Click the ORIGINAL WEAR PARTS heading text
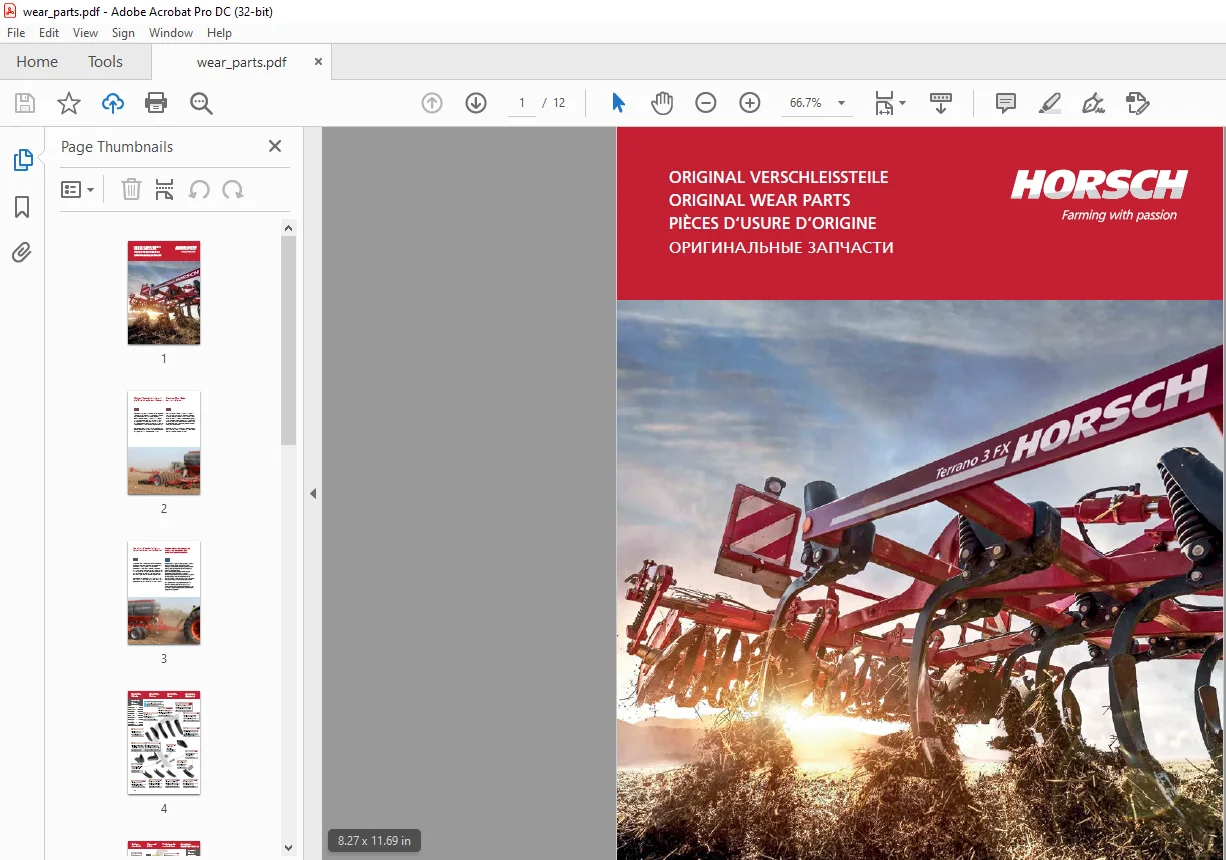The width and height of the screenshot is (1226, 860). [x=760, y=200]
